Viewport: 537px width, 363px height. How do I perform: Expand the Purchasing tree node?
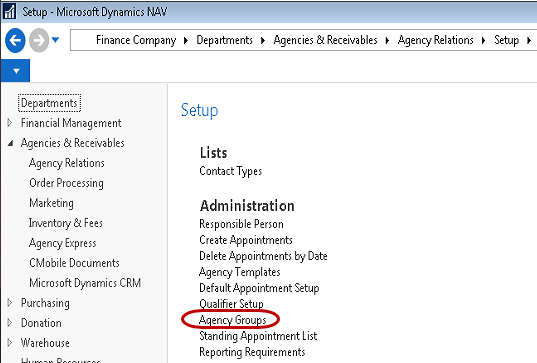click(10, 302)
